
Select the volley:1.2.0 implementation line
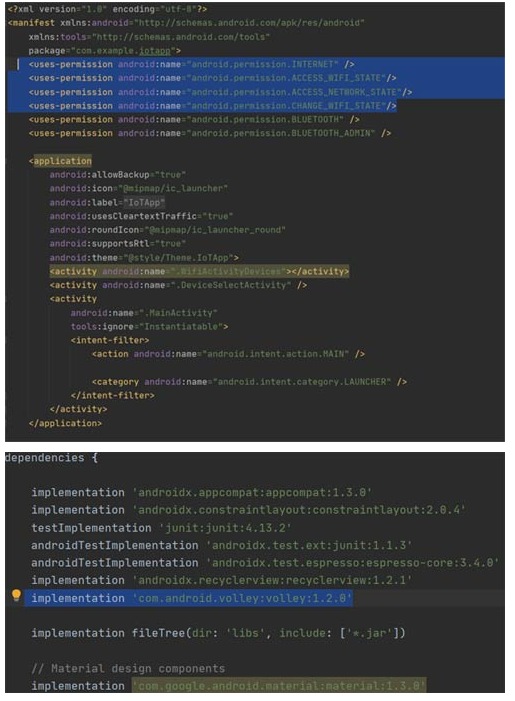[192, 598]
